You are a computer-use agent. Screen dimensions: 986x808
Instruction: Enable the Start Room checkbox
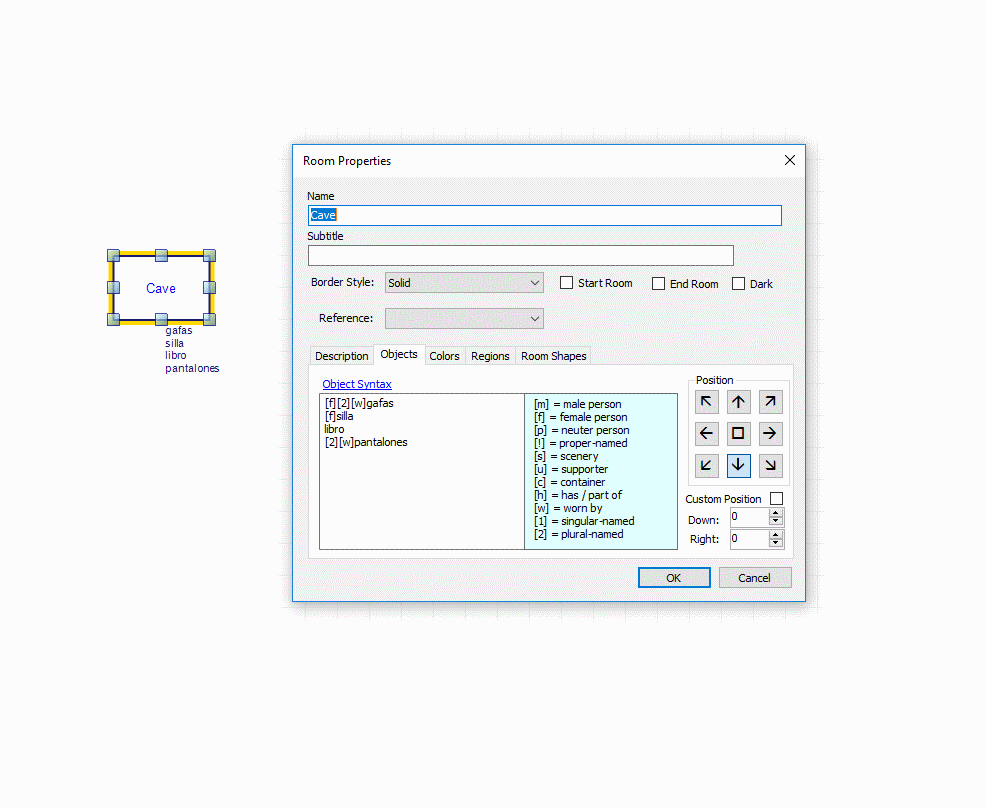567,283
